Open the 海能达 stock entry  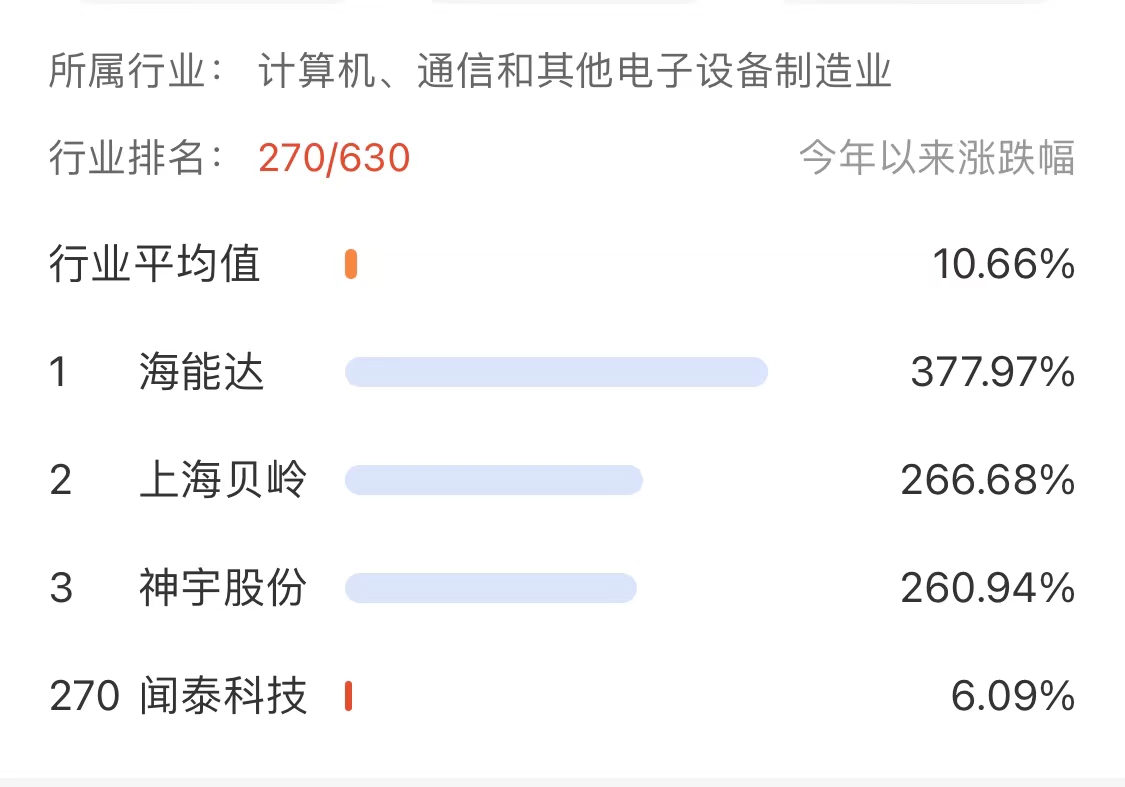coord(202,372)
